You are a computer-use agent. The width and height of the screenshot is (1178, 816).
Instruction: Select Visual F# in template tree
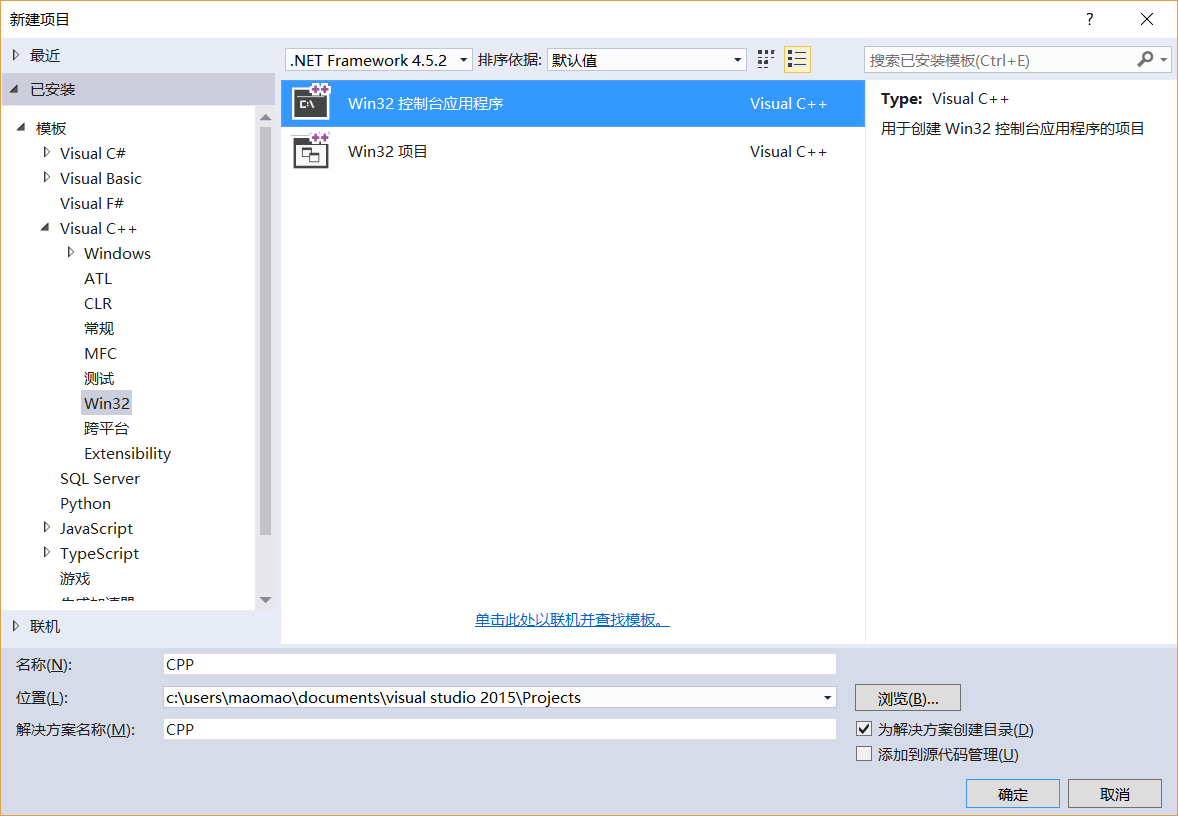click(x=92, y=204)
